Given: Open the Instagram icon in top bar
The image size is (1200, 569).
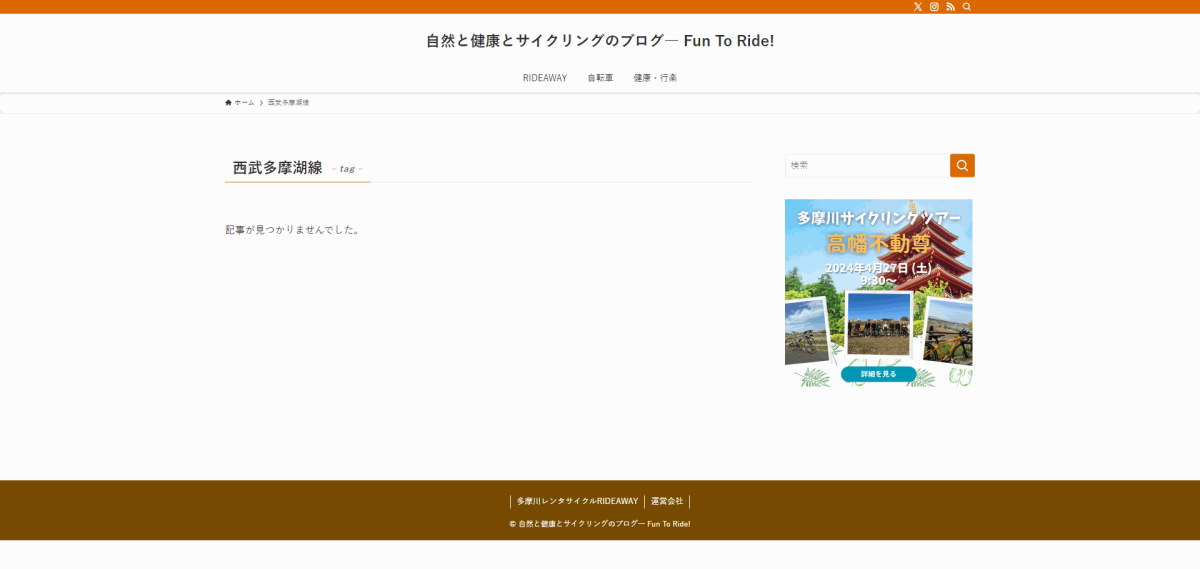Looking at the screenshot, I should coord(934,7).
